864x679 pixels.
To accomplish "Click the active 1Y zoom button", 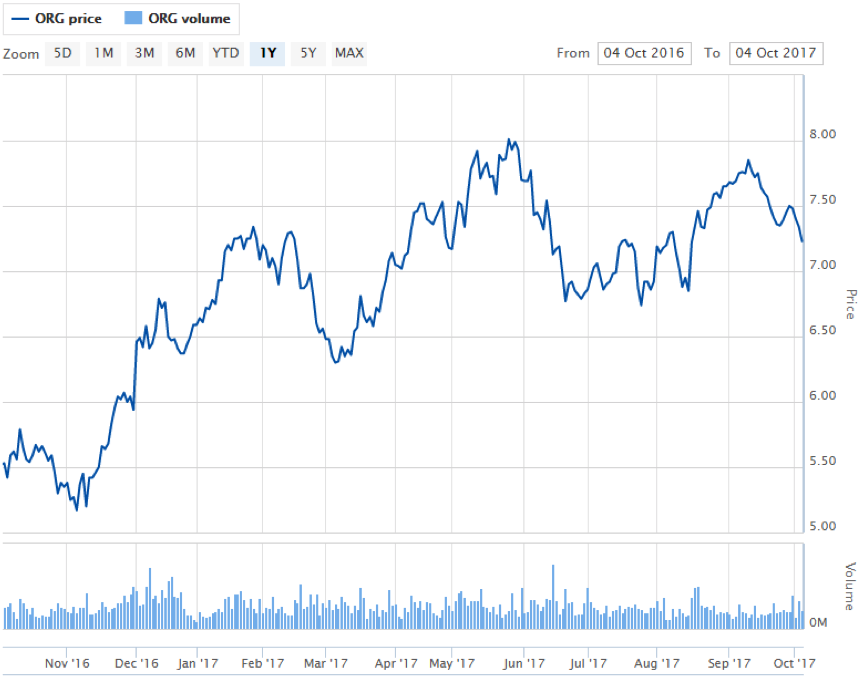I will point(268,53).
